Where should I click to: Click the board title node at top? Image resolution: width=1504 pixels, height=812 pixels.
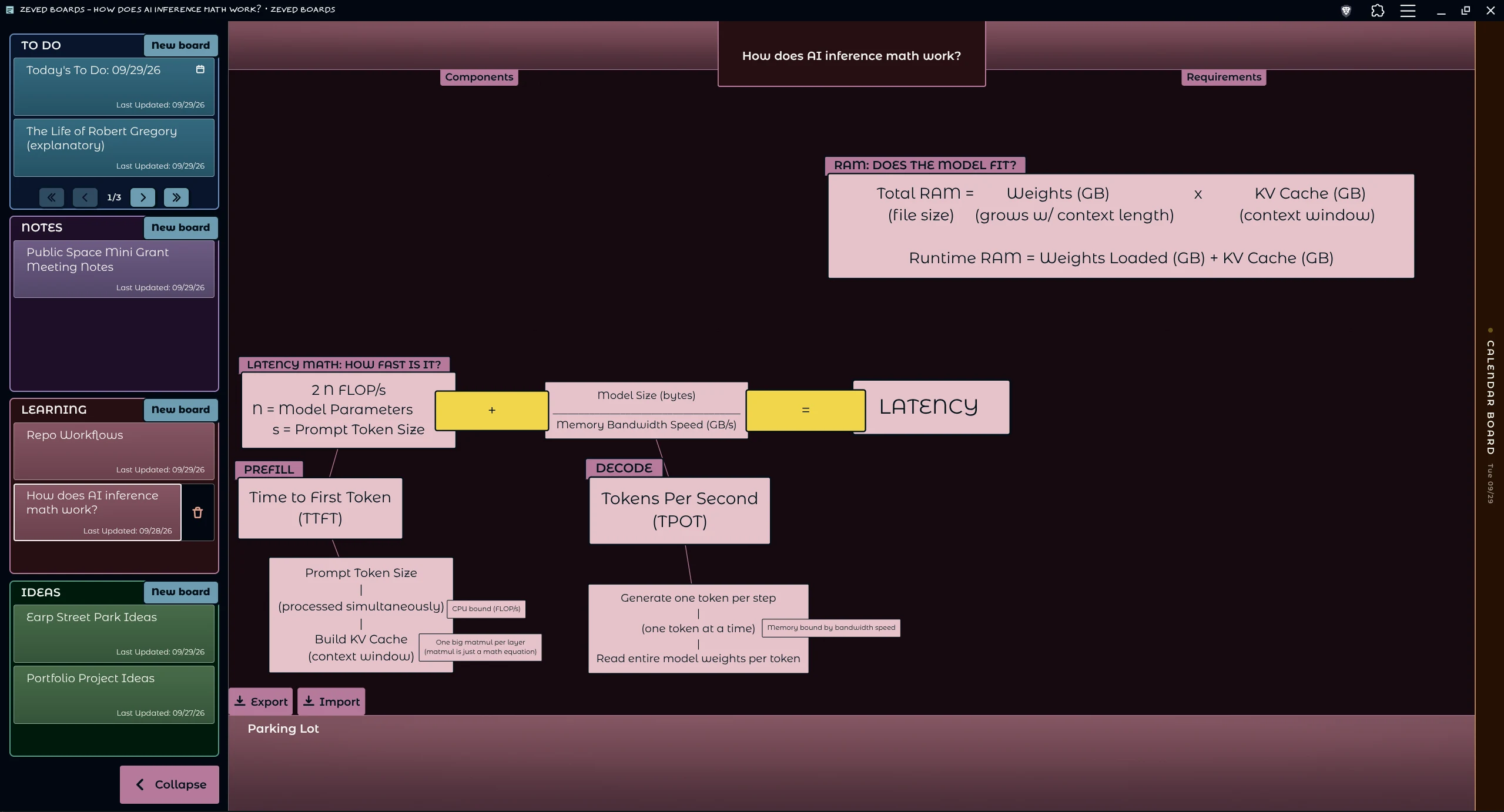coord(852,54)
